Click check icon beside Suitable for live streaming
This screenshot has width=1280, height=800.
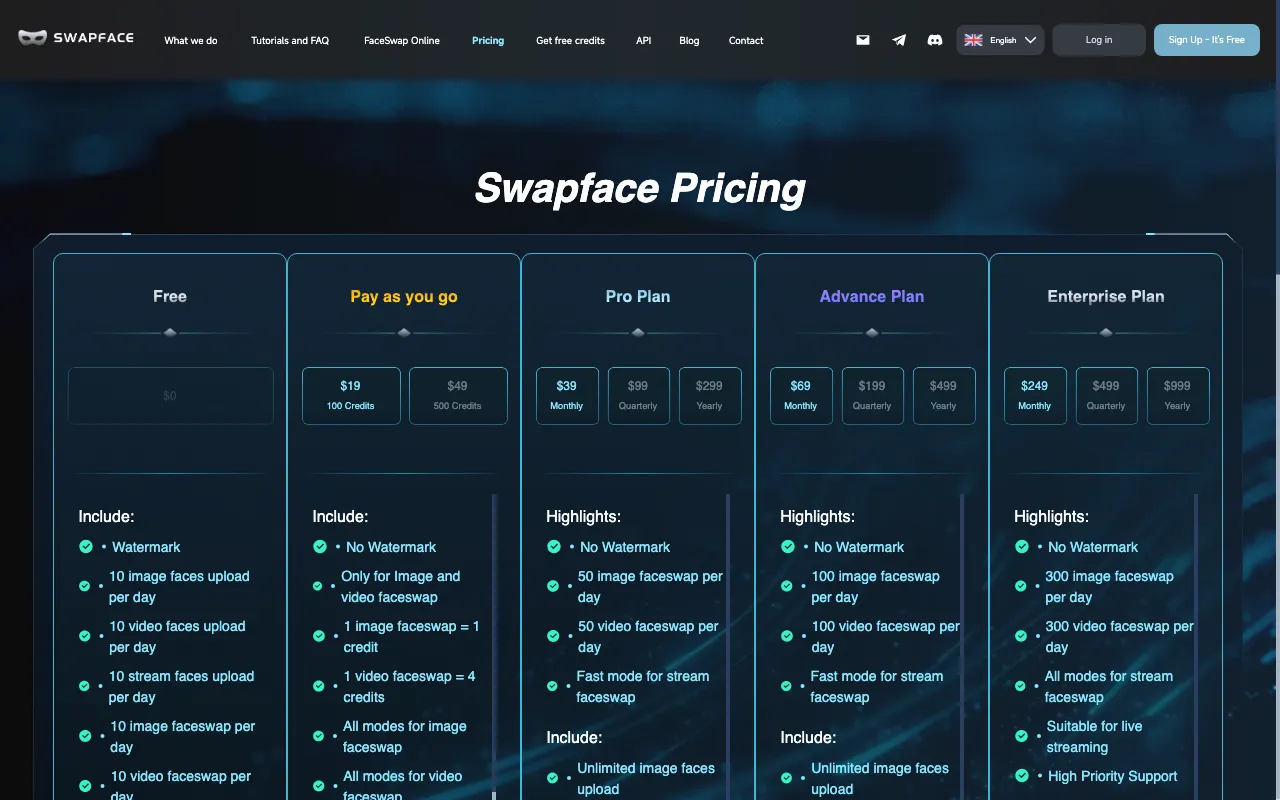1021,736
